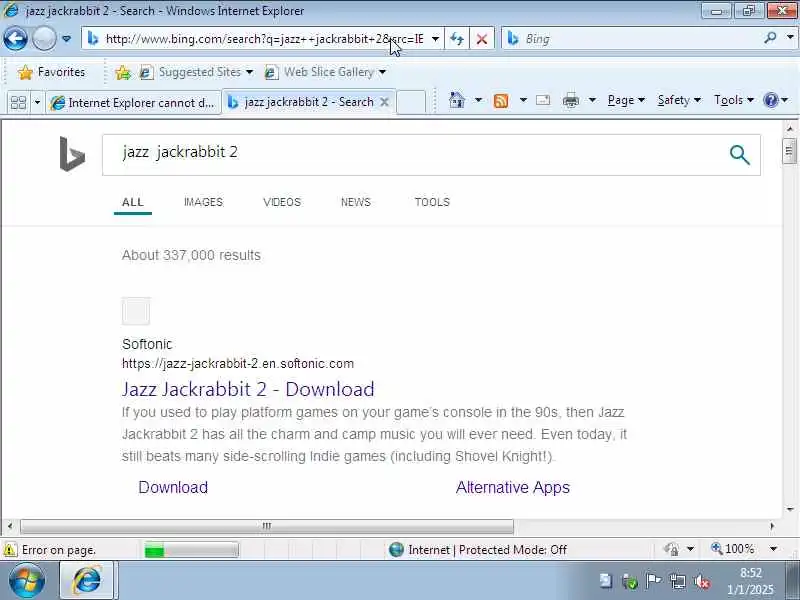Click the orange RSS Feeds icon
The height and width of the screenshot is (600, 800).
tap(501, 101)
